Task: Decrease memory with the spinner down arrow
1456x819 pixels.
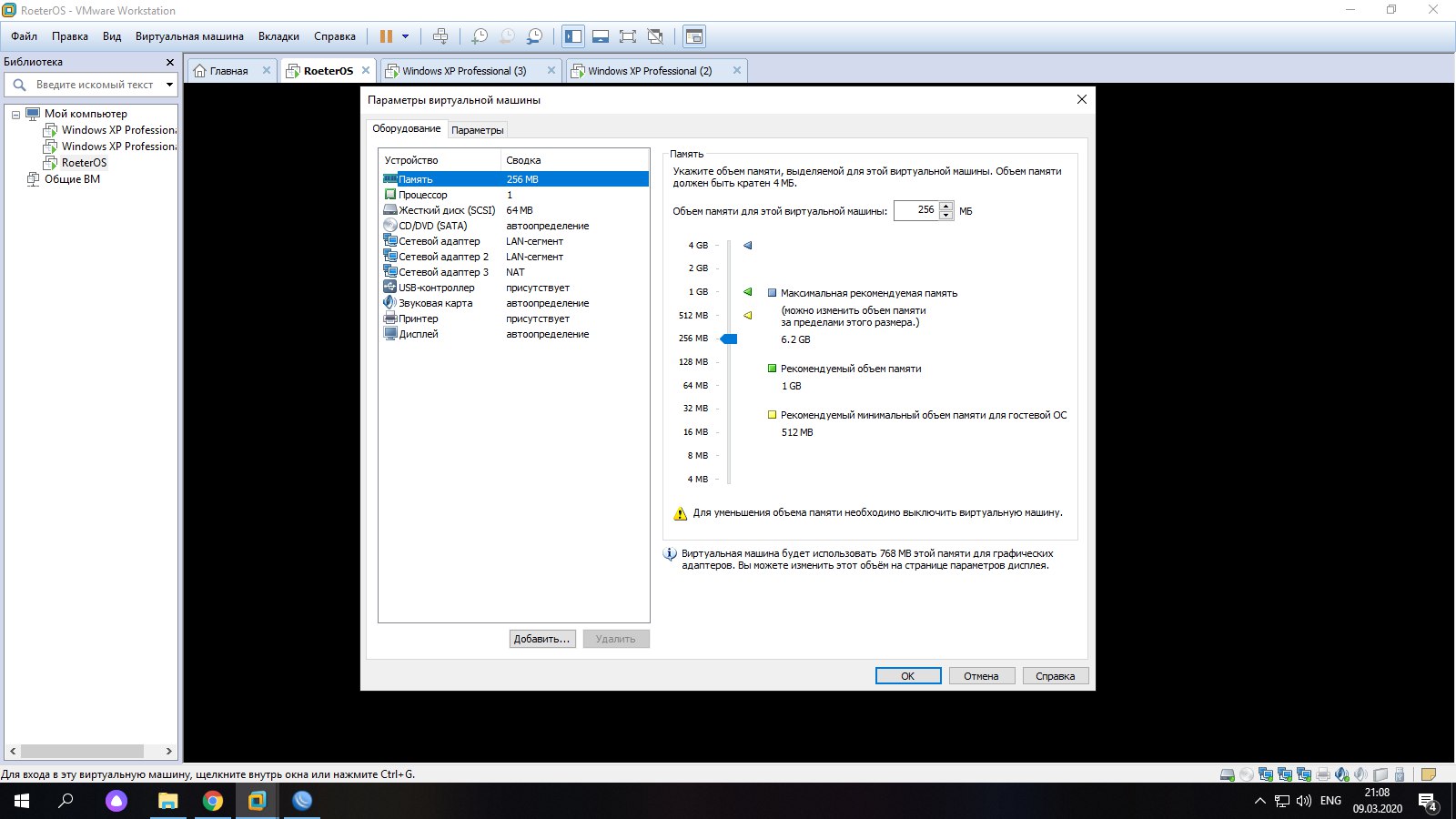Action: click(946, 216)
